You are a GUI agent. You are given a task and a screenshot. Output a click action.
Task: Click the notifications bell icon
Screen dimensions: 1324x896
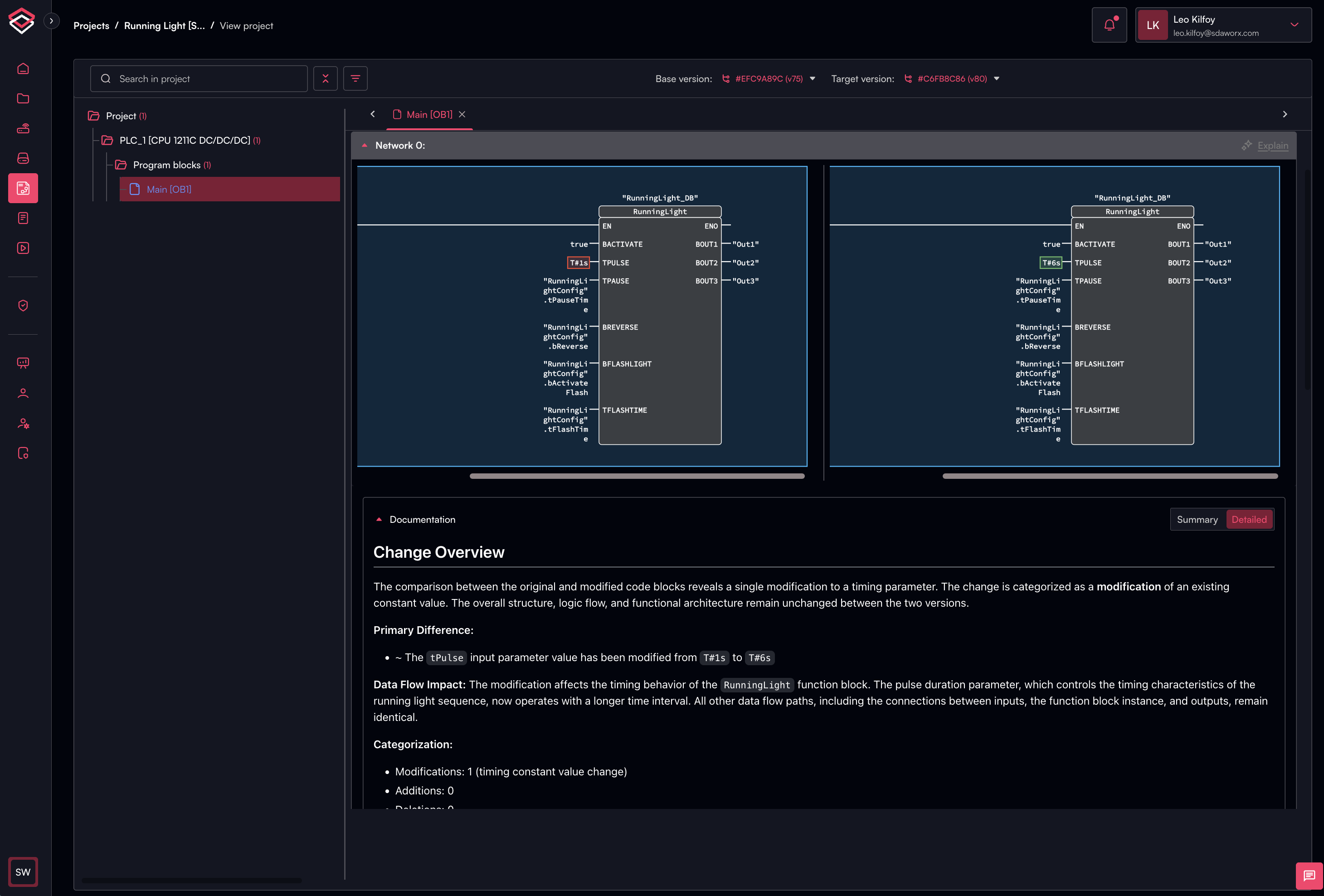pyautogui.click(x=1109, y=24)
